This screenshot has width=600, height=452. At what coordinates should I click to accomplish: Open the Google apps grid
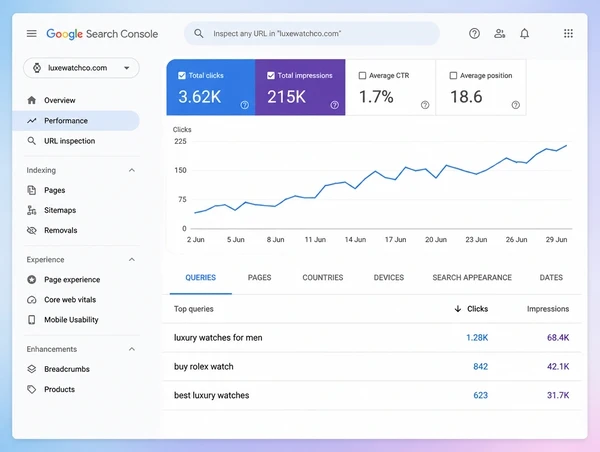tap(568, 34)
